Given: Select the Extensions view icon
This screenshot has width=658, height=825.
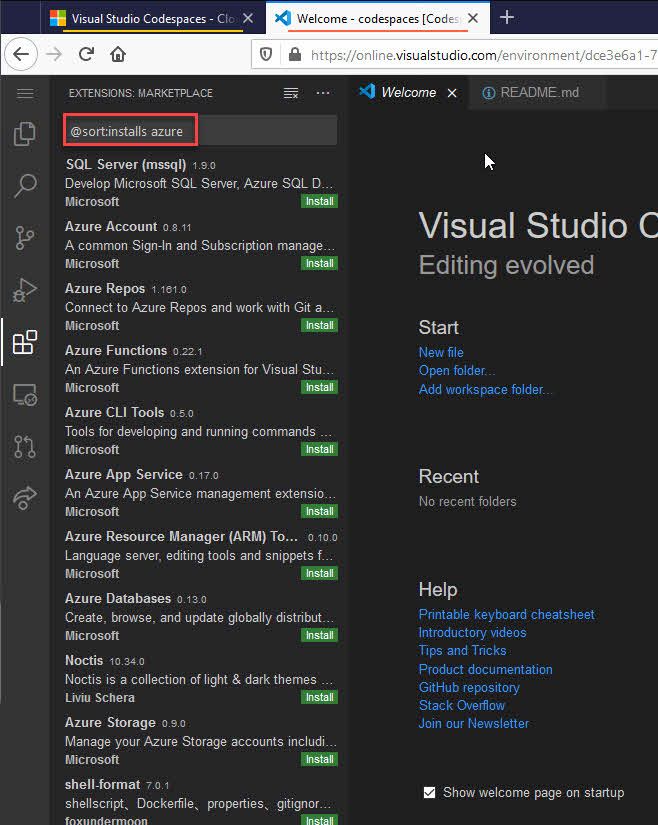Looking at the screenshot, I should pyautogui.click(x=25, y=342).
